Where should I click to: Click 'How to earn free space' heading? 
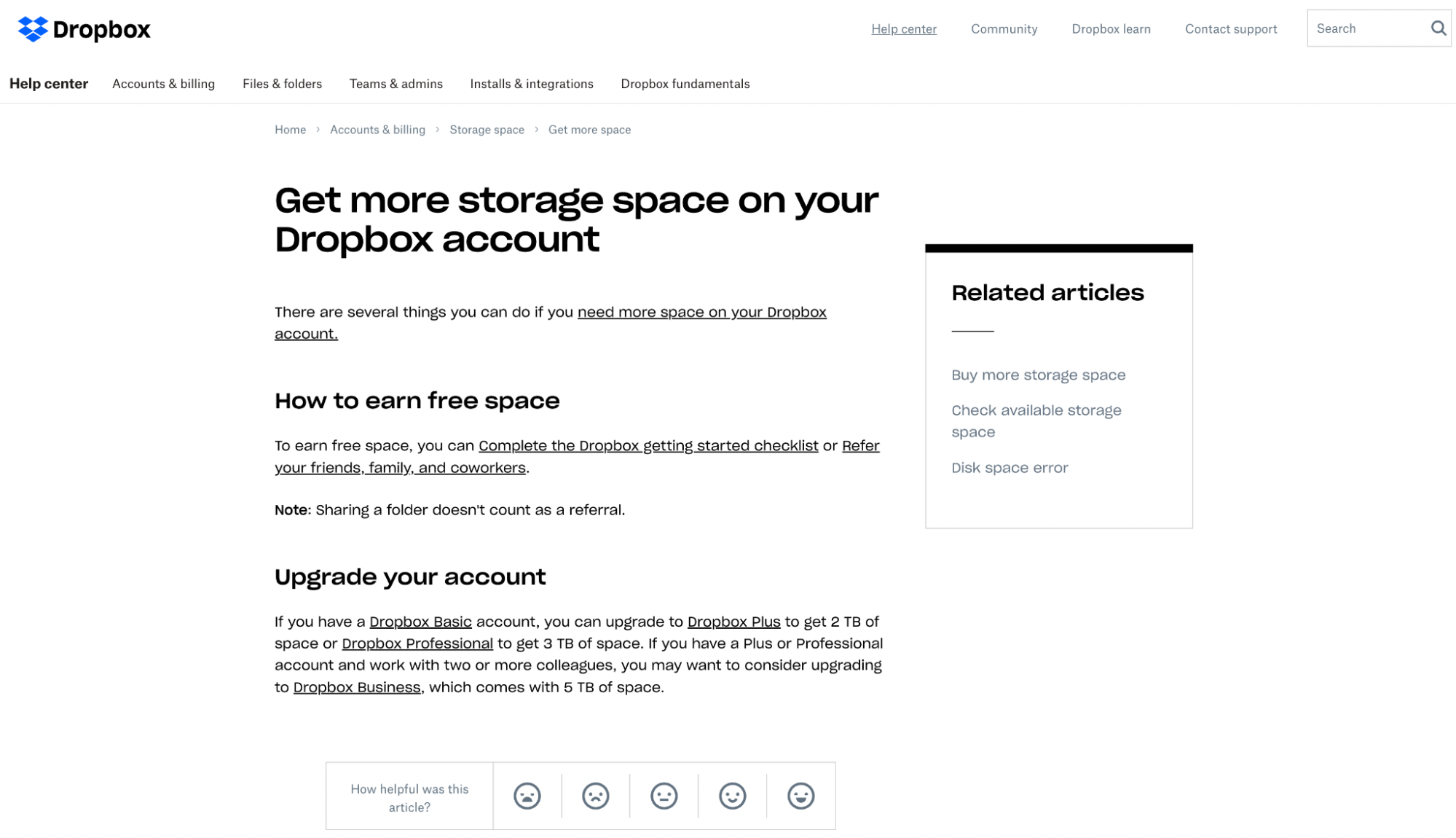coord(417,401)
